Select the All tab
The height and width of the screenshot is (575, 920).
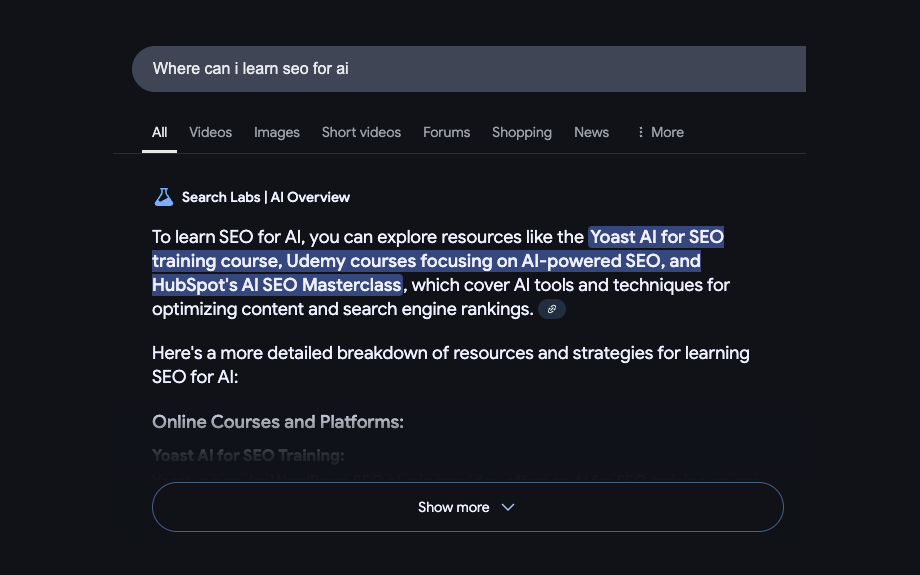(160, 133)
